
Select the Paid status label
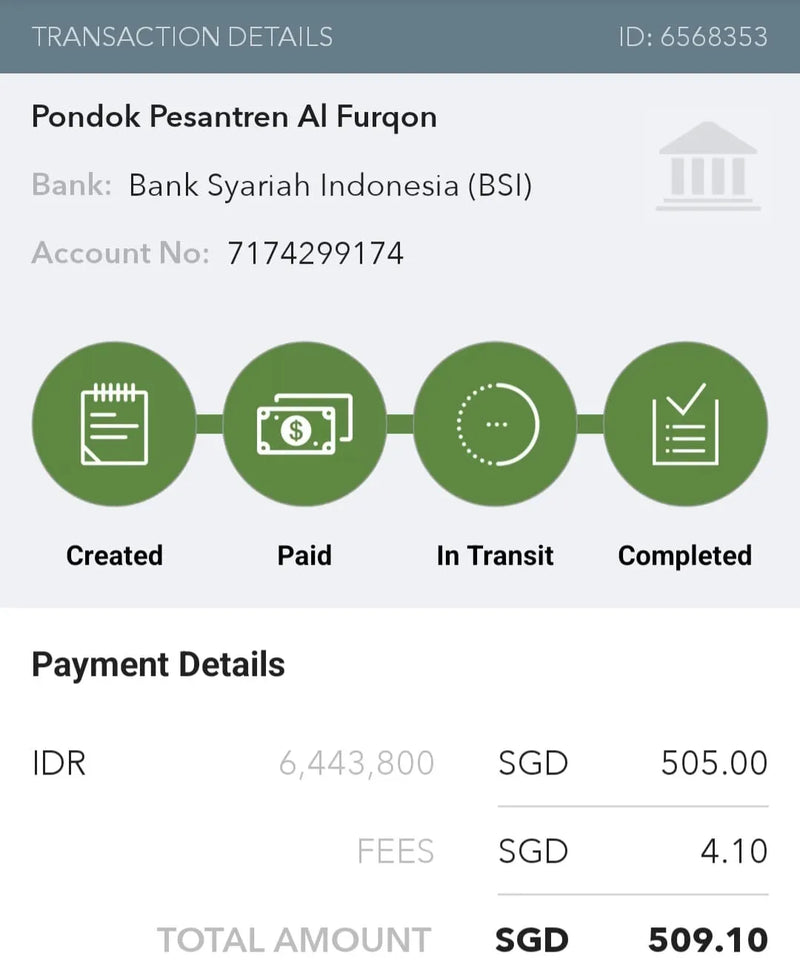point(304,555)
